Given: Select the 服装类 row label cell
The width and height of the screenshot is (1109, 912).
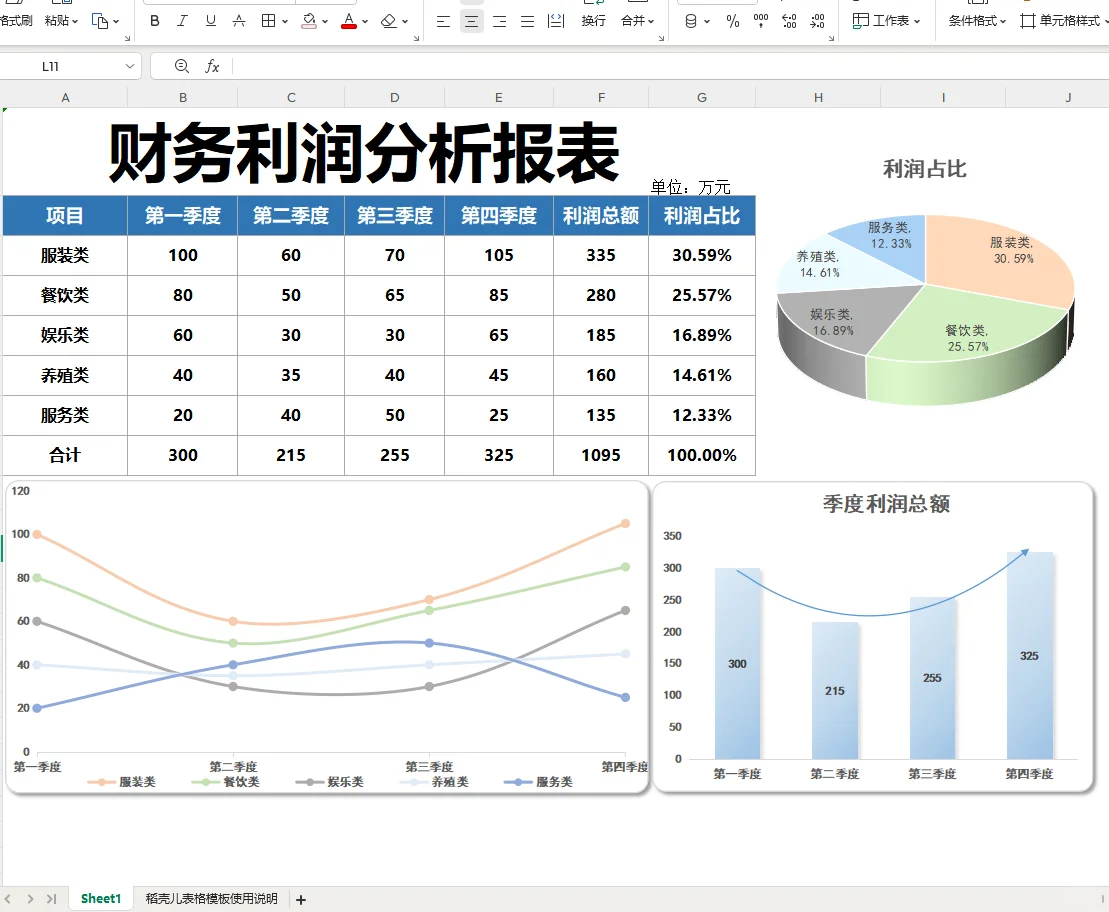Looking at the screenshot, I should coord(65,255).
